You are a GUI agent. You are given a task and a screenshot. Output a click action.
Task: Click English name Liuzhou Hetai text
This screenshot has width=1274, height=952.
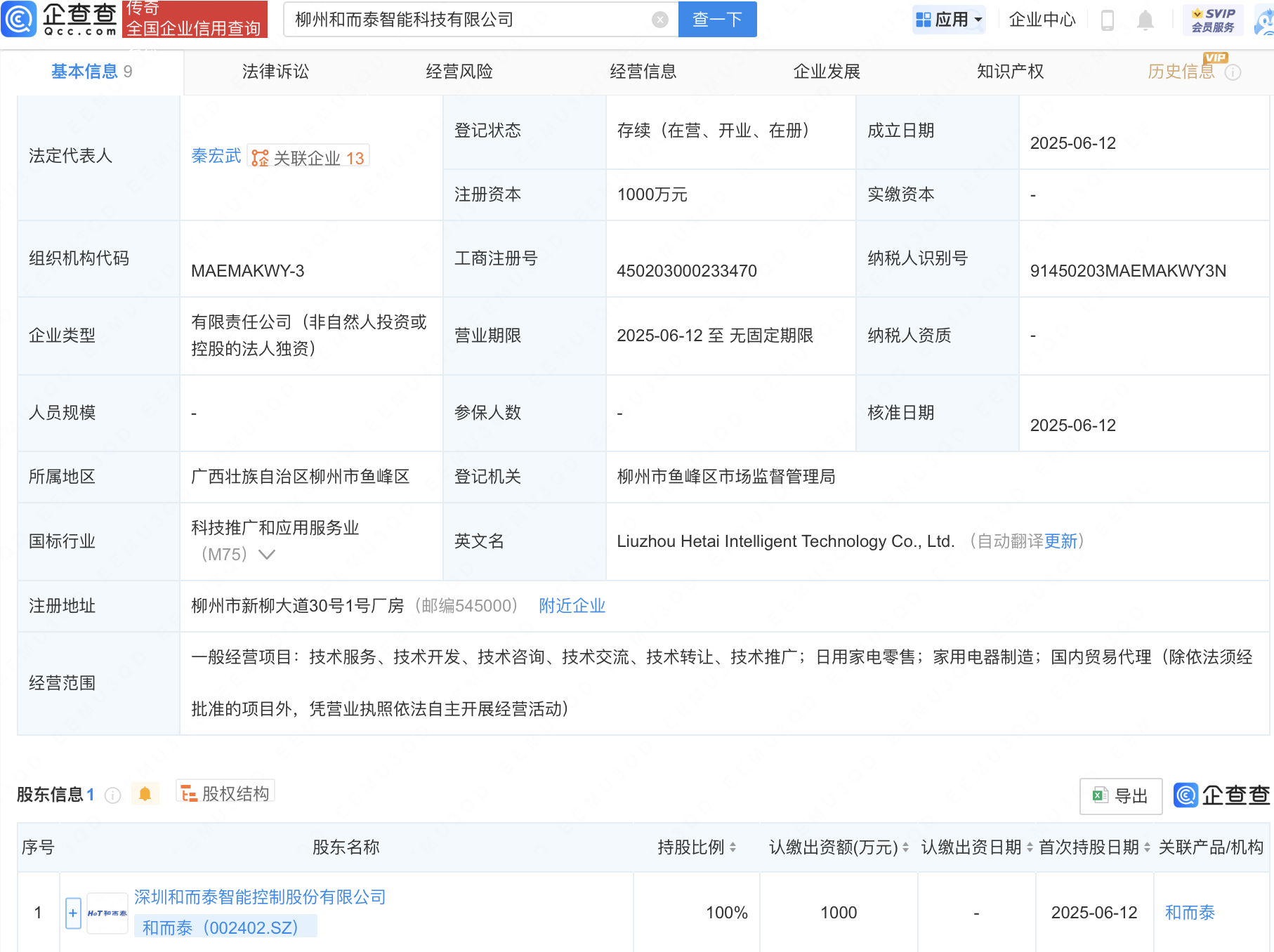click(x=786, y=541)
